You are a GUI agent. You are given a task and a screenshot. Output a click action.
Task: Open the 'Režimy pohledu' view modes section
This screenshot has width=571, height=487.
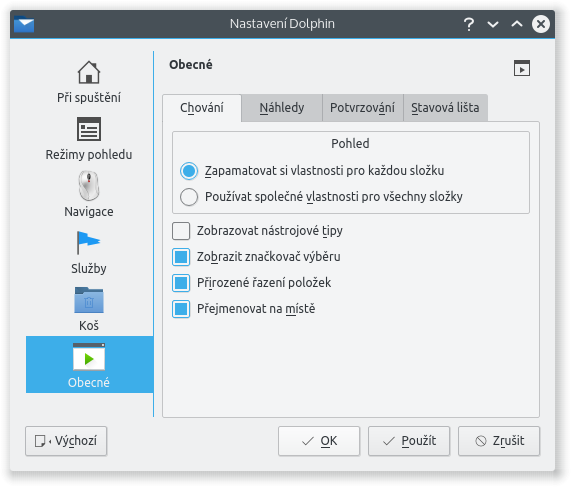(89, 139)
